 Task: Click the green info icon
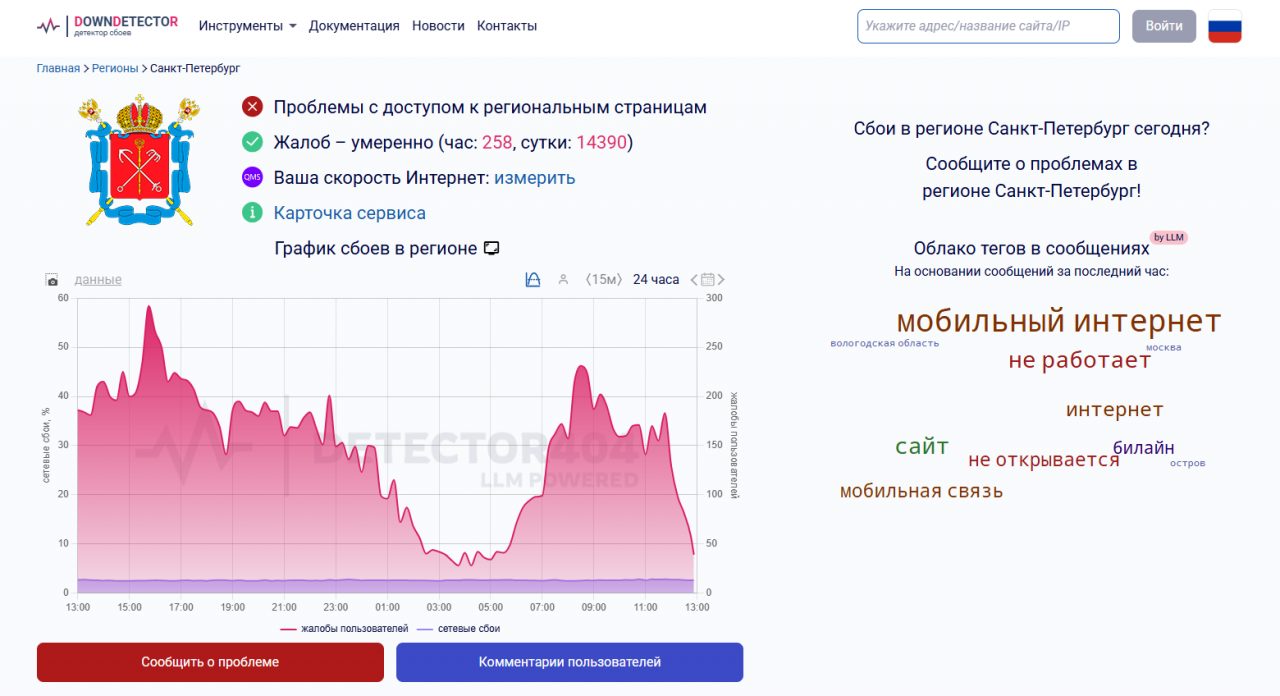[x=252, y=213]
